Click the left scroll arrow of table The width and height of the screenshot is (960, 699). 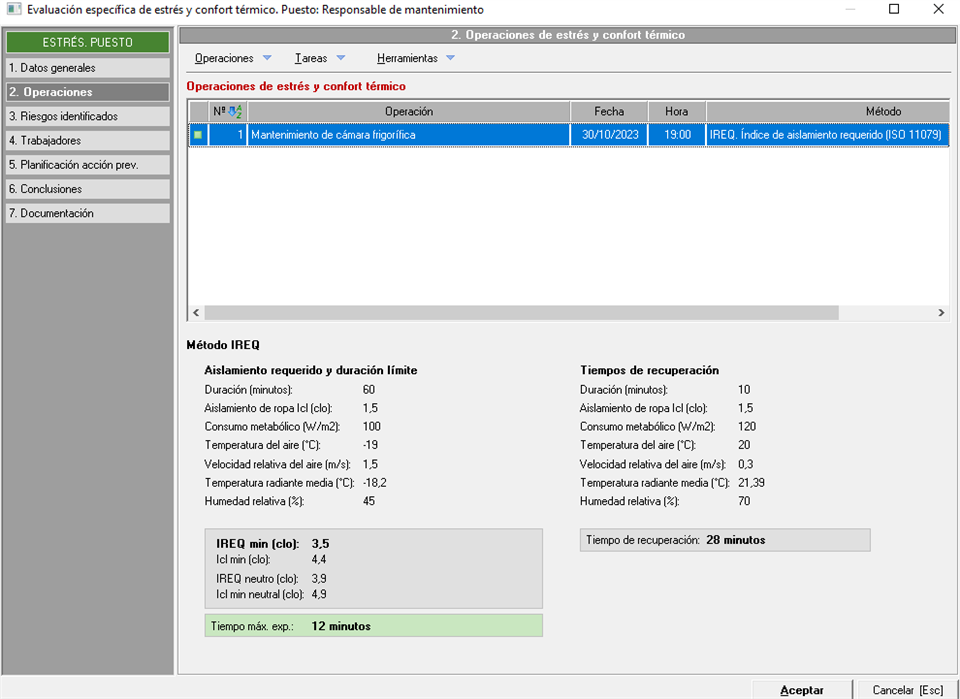[196, 313]
